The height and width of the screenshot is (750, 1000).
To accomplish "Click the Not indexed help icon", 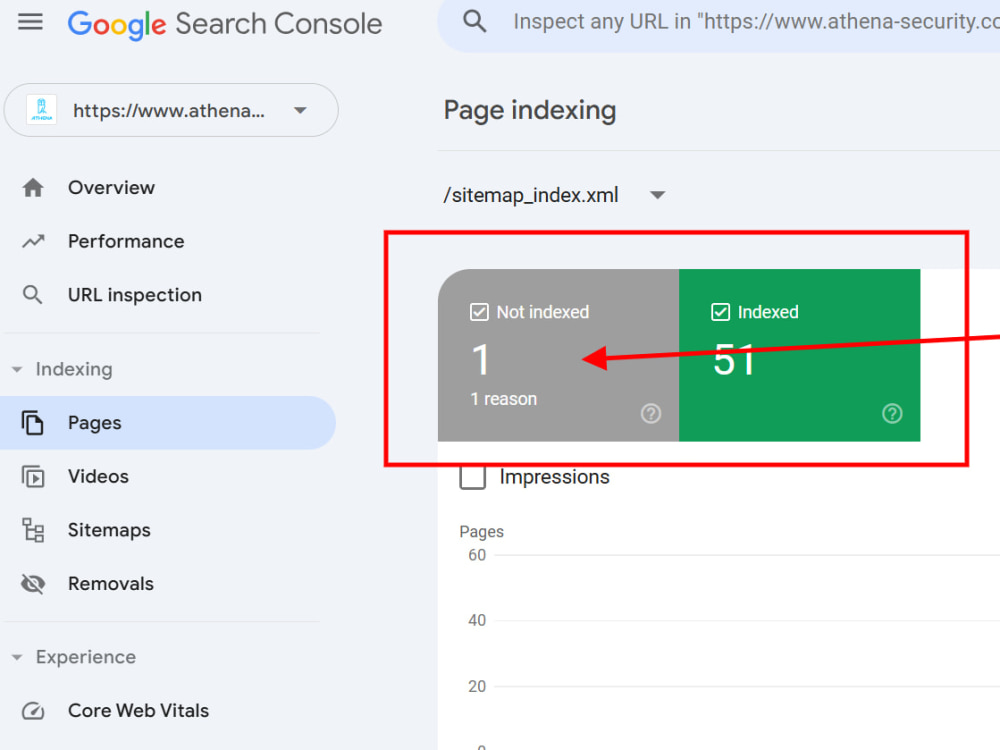I will [651, 413].
